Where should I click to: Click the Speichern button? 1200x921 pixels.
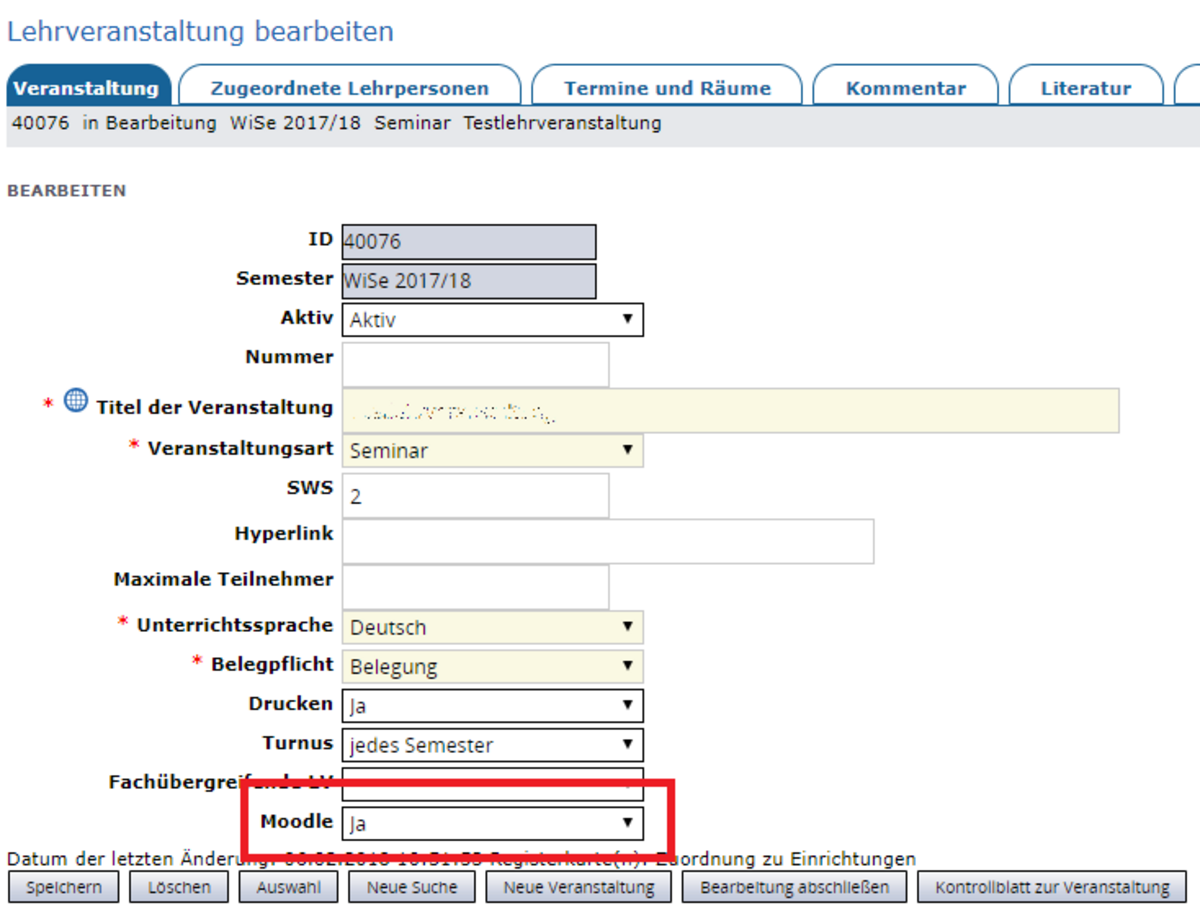62,887
